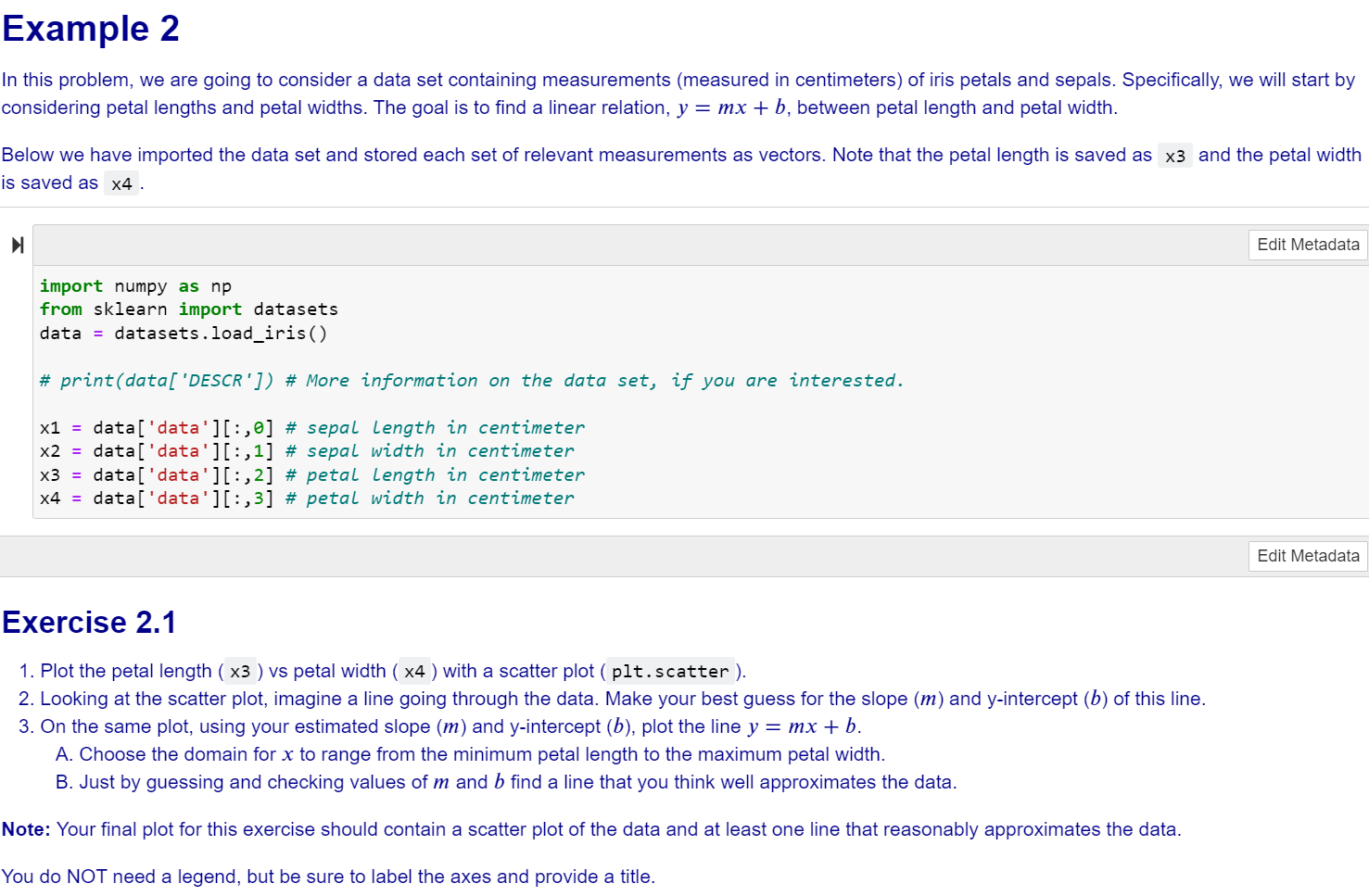Select the Exercise 2.1 heading
The height and width of the screenshot is (896, 1369).
pyautogui.click(x=89, y=622)
